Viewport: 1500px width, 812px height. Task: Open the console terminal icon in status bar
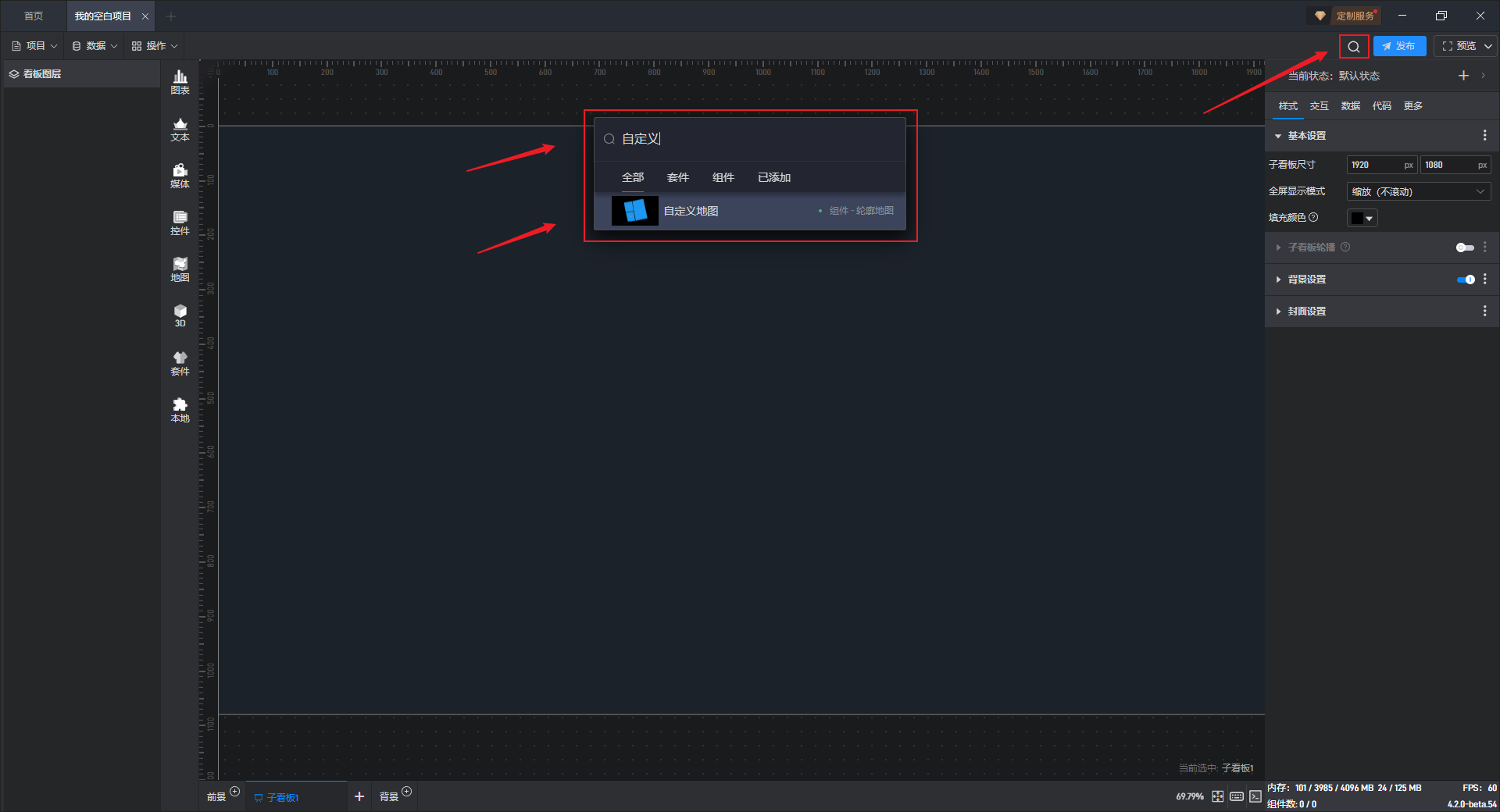(x=1255, y=796)
